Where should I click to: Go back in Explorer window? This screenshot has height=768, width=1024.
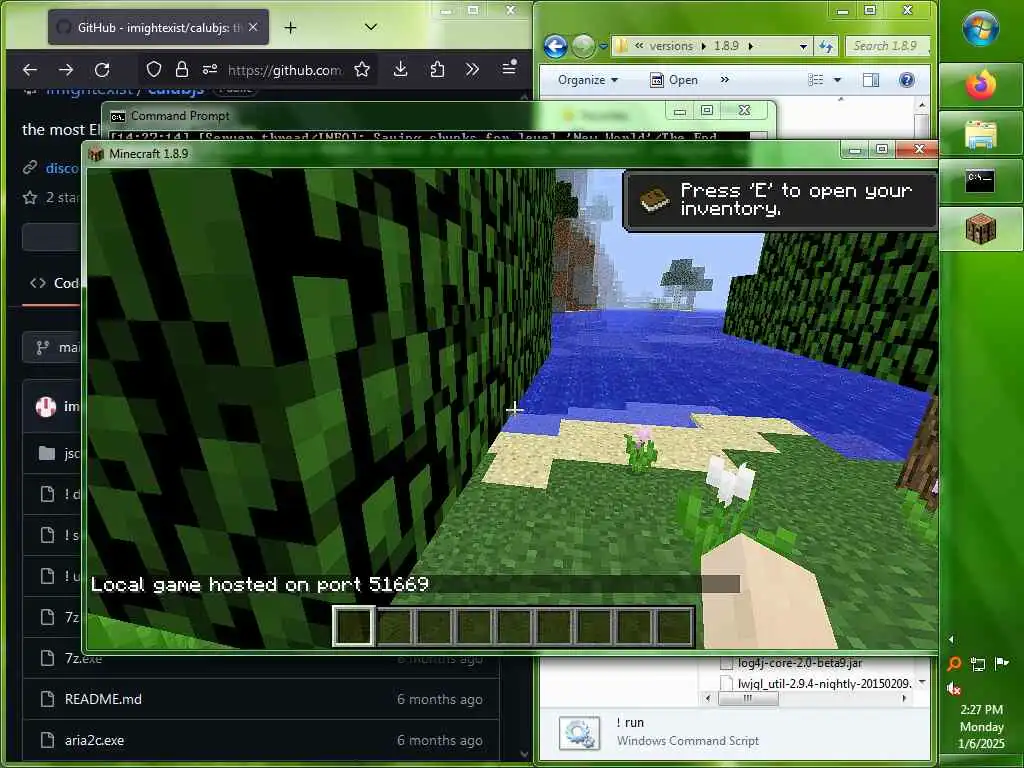click(x=555, y=46)
